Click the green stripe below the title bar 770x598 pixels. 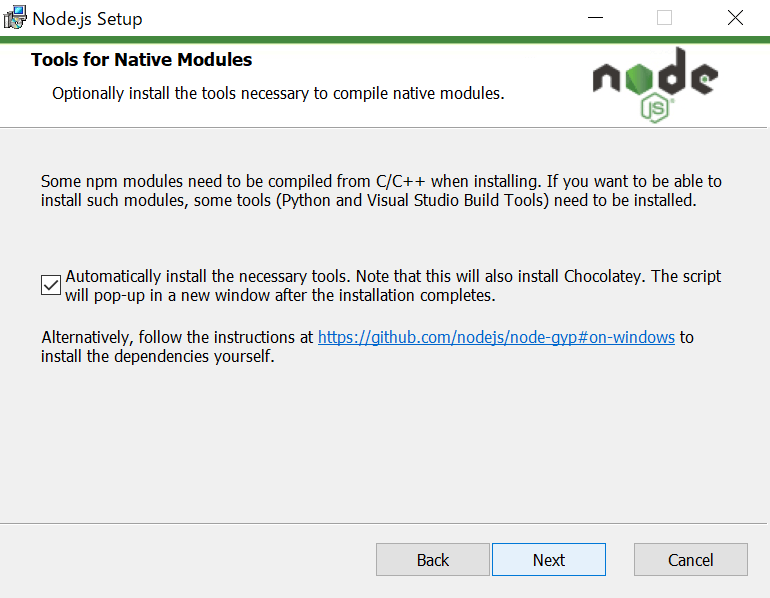coord(385,40)
